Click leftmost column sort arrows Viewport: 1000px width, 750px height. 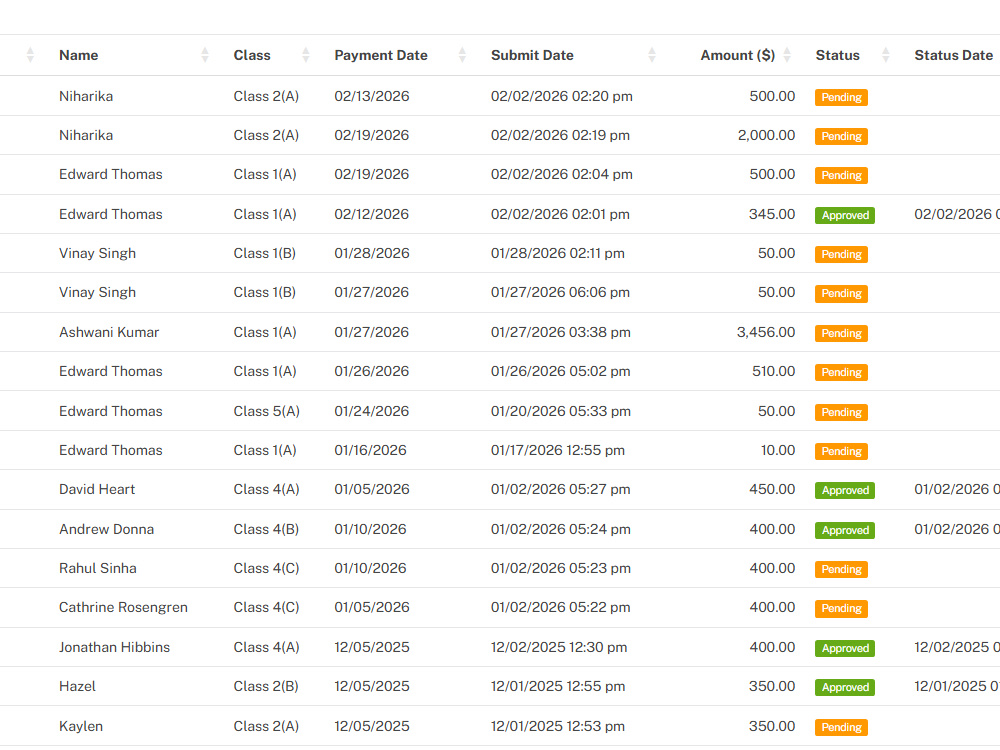[x=30, y=55]
